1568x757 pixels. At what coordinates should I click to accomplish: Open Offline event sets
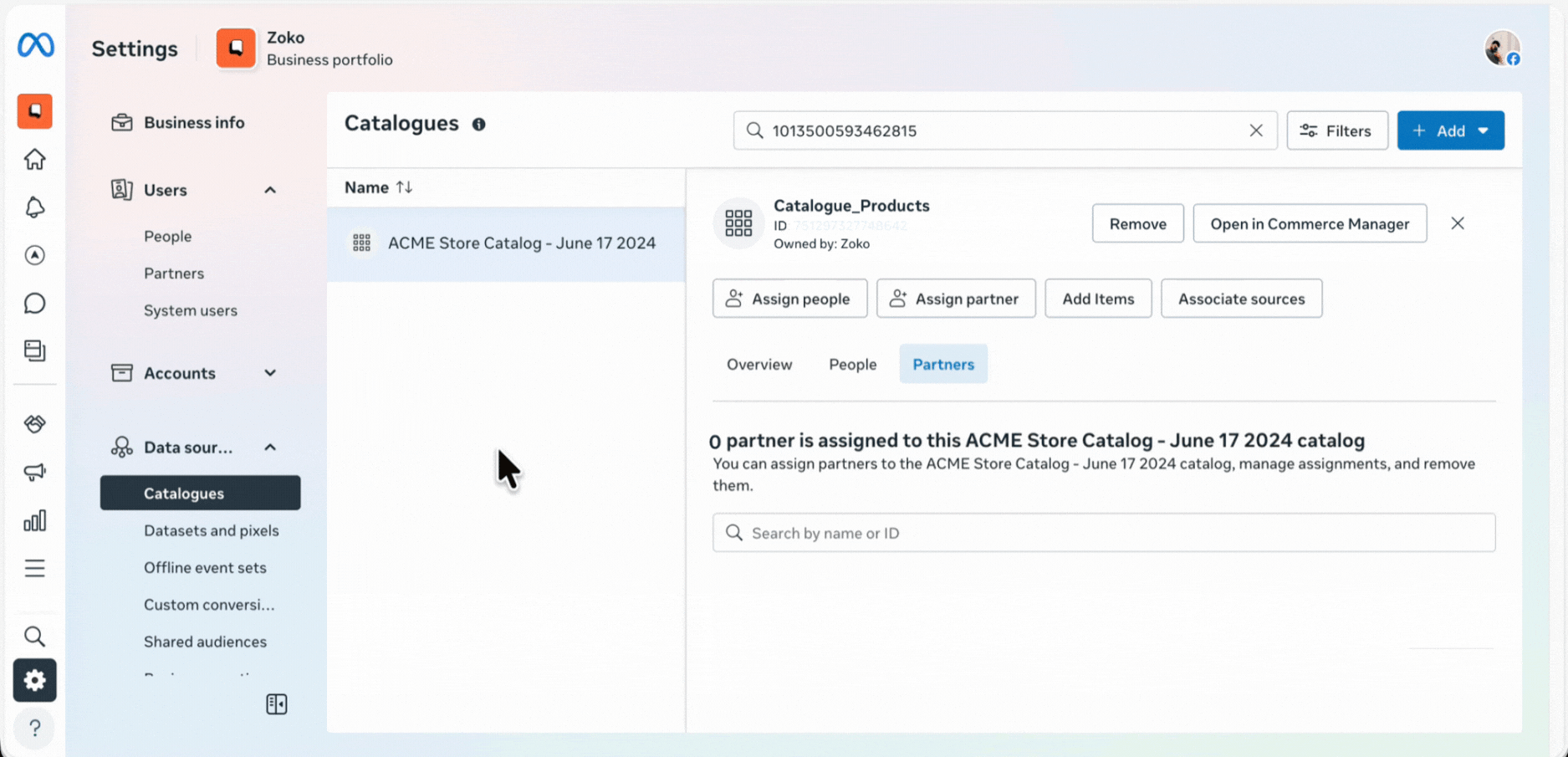[x=205, y=567]
